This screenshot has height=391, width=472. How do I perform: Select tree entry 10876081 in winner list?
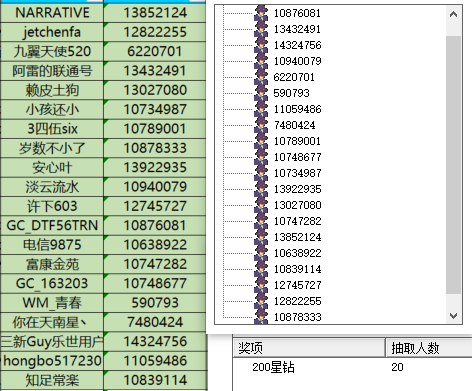click(297, 13)
